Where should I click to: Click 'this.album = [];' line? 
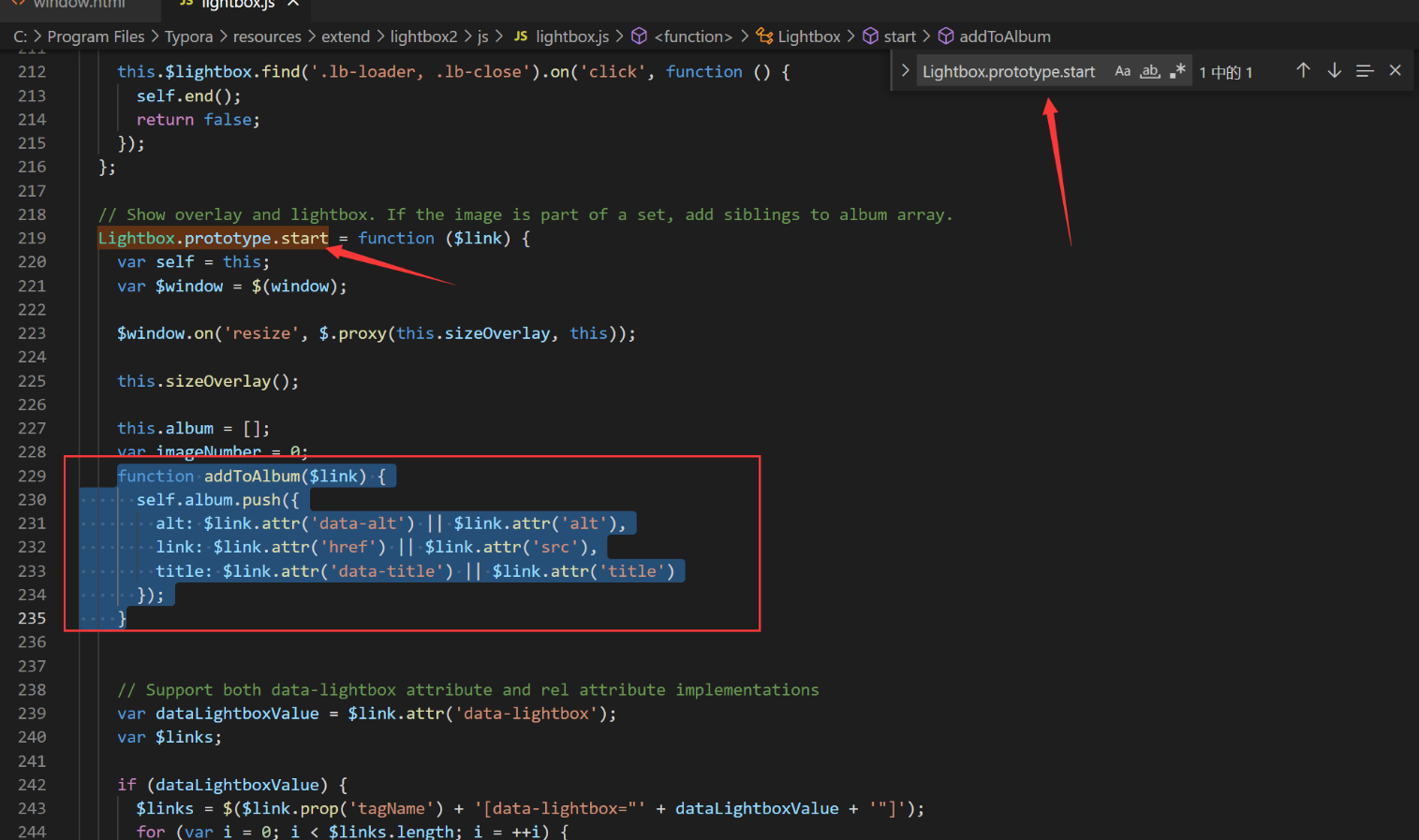193,428
